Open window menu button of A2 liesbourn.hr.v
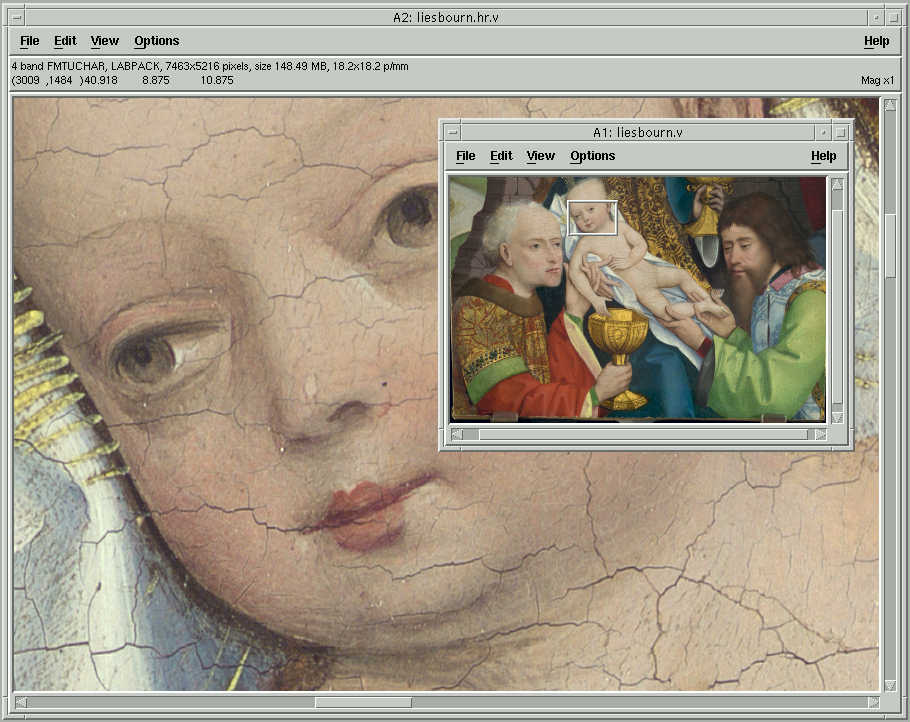This screenshot has width=910, height=722. coord(17,17)
